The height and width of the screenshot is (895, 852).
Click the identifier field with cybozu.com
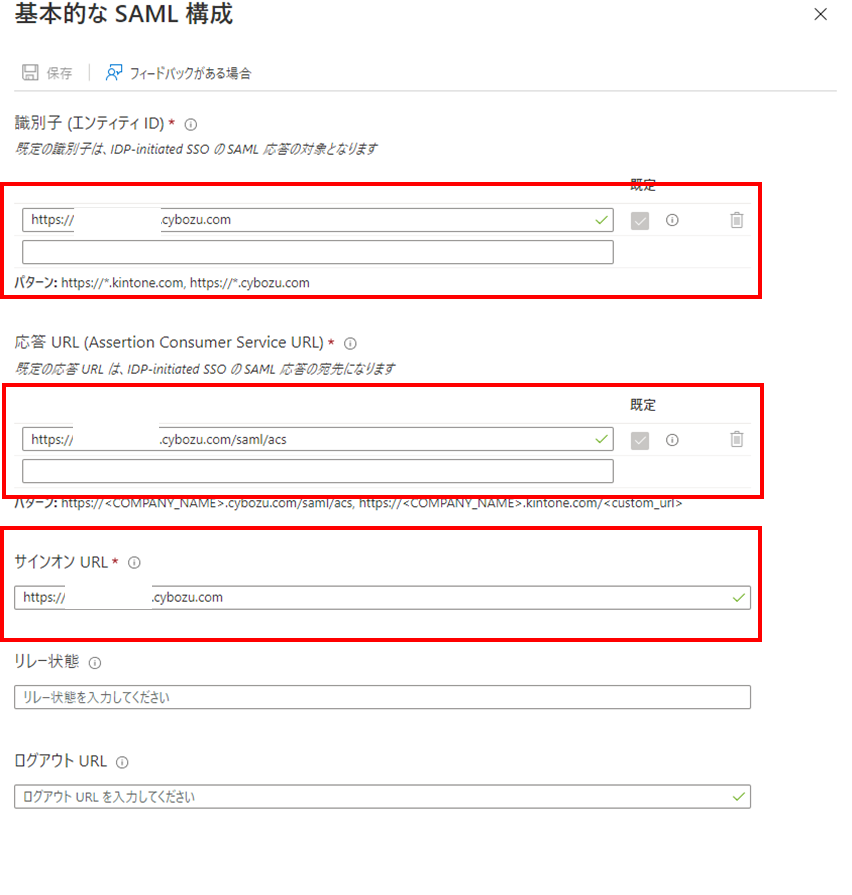coord(317,220)
